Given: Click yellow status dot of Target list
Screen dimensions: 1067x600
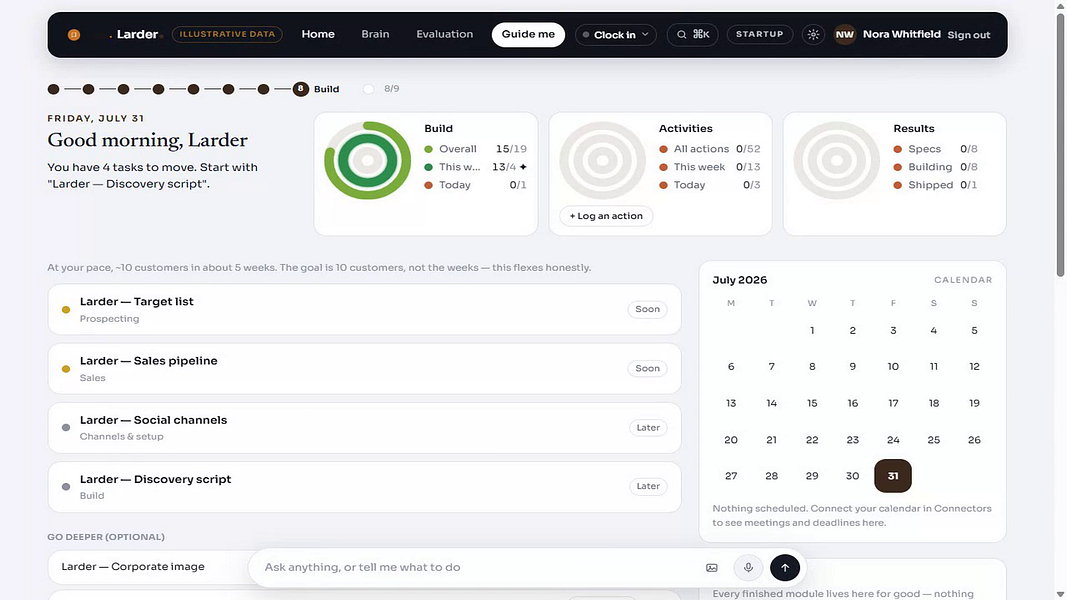Looking at the screenshot, I should point(66,310).
